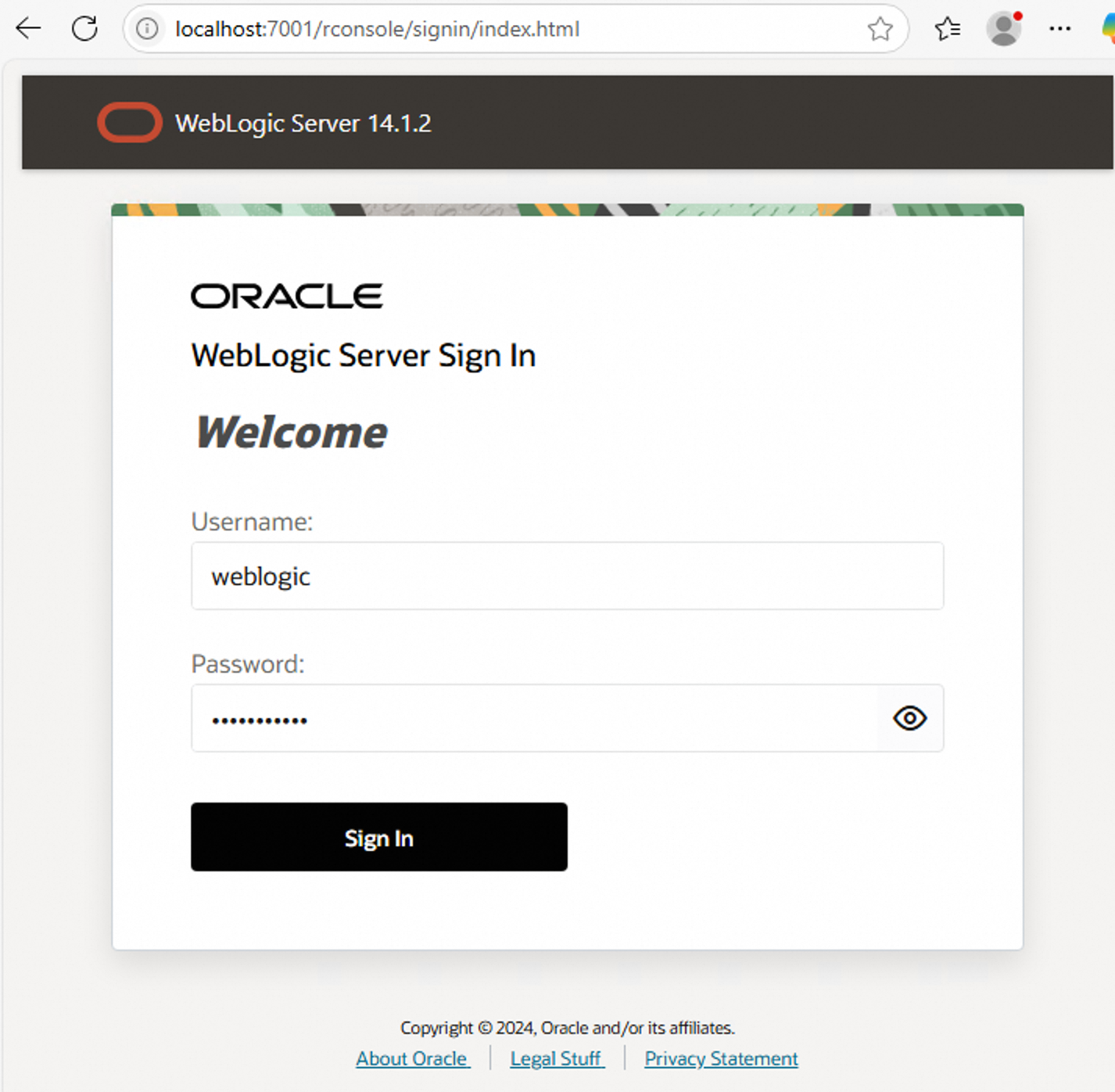This screenshot has width=1115, height=1092.
Task: Click the Oracle oval logo in header
Action: [130, 123]
